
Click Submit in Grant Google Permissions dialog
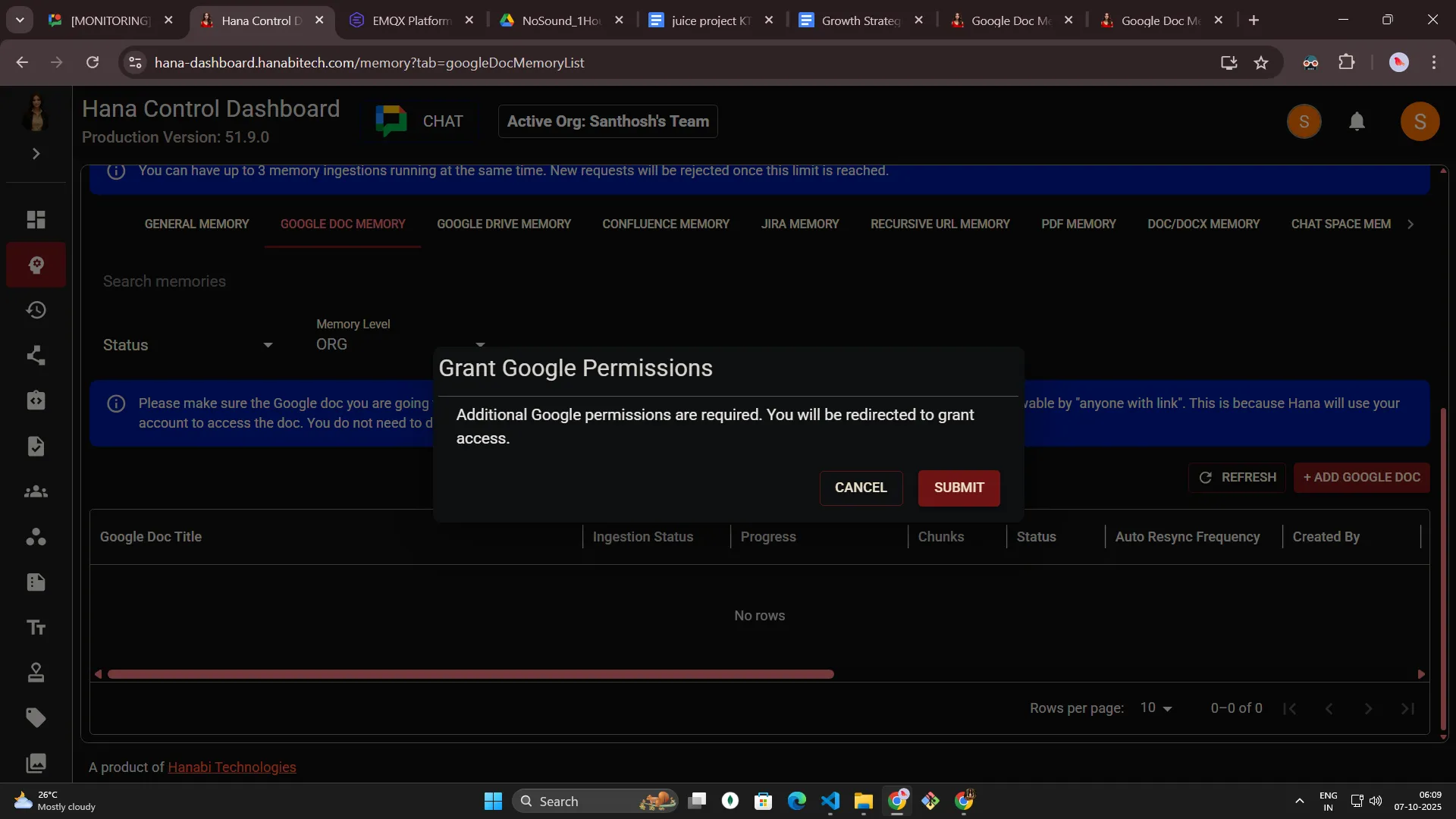(959, 488)
